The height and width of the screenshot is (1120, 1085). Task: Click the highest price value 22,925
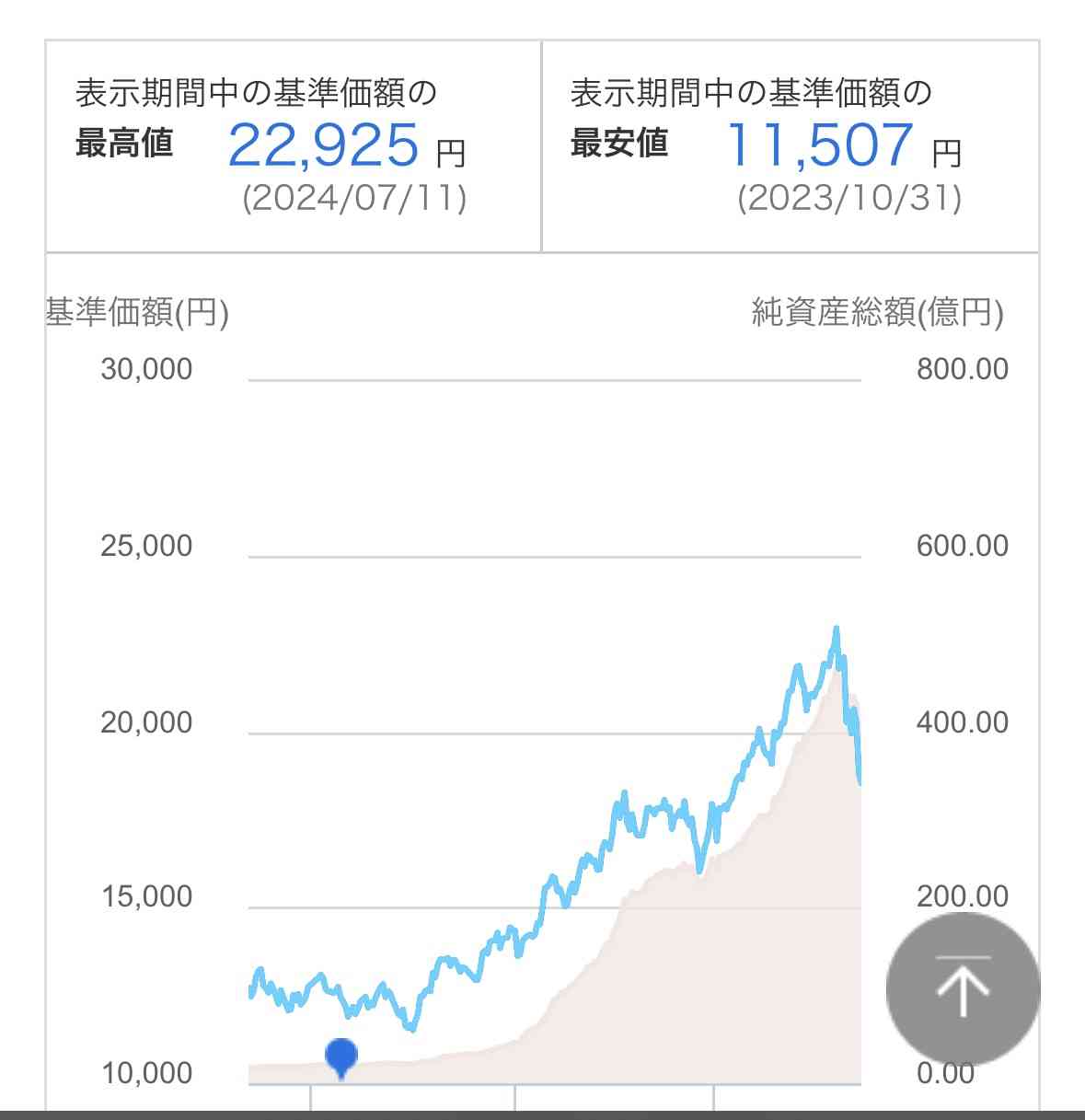tap(323, 145)
